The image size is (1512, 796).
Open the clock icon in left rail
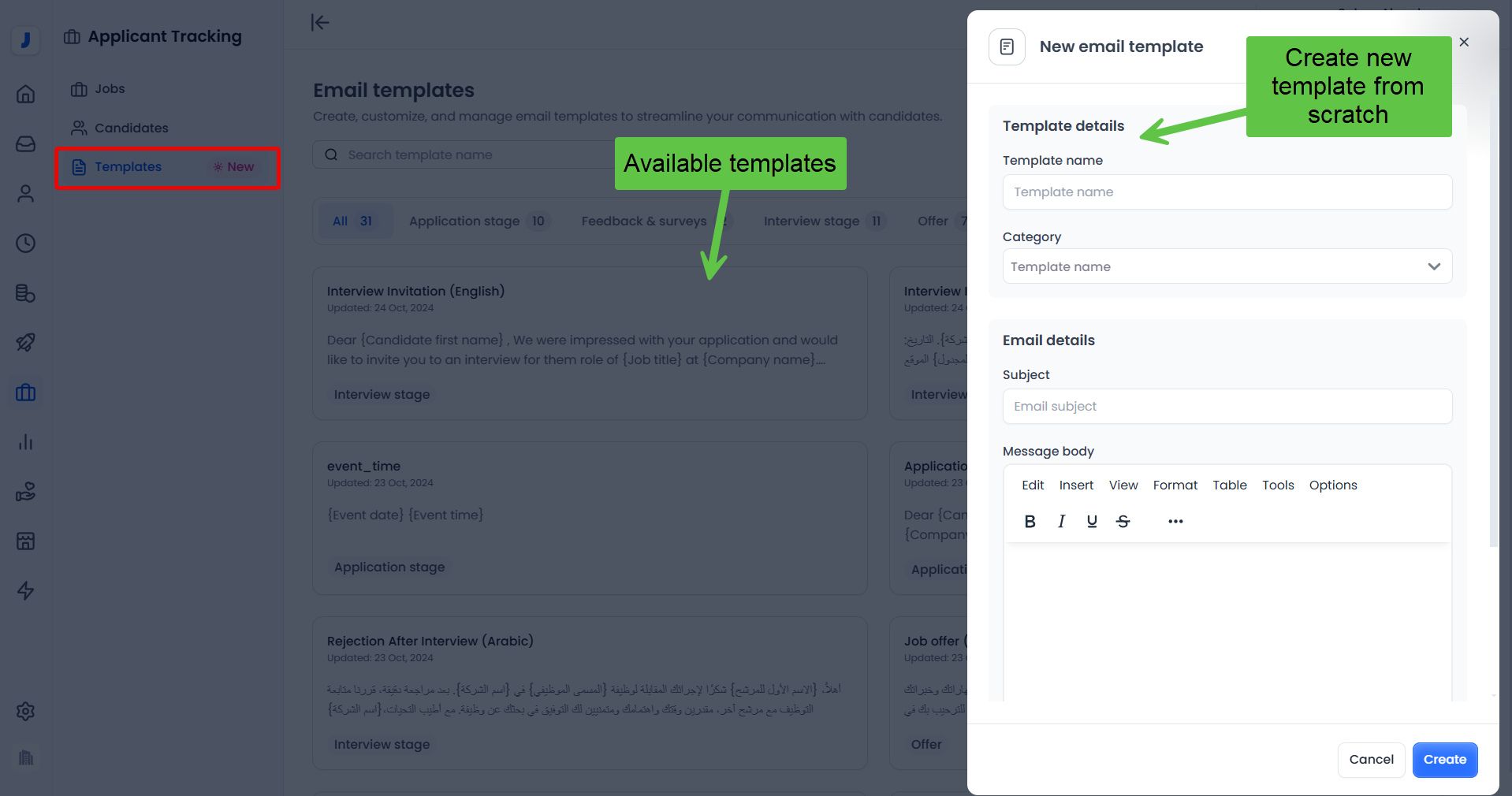coord(26,243)
